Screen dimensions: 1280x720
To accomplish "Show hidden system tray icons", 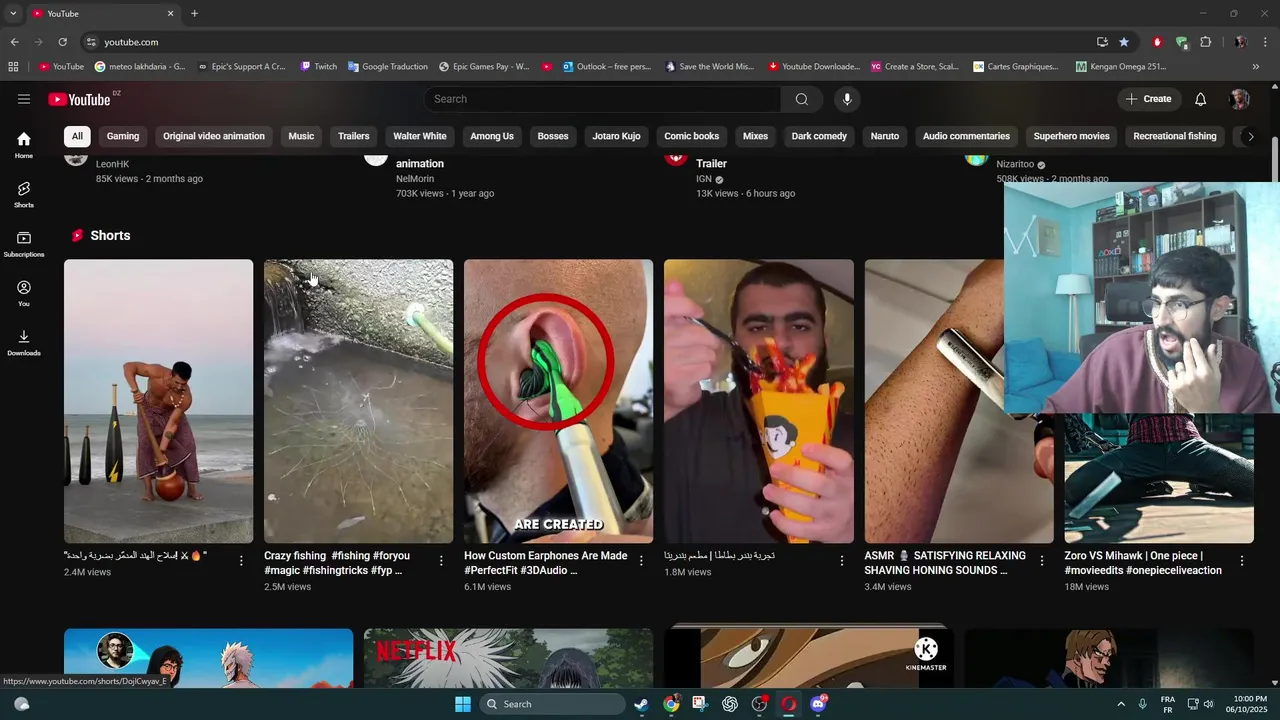I will tap(1120, 704).
